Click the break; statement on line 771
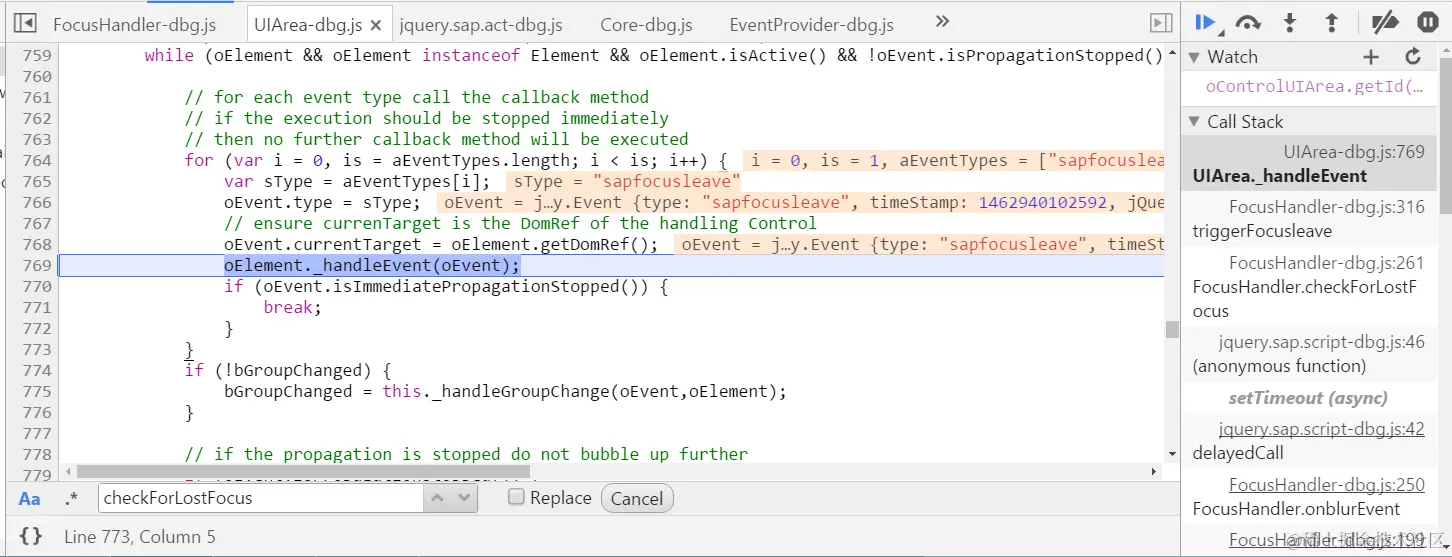This screenshot has width=1452, height=557. pos(293,308)
